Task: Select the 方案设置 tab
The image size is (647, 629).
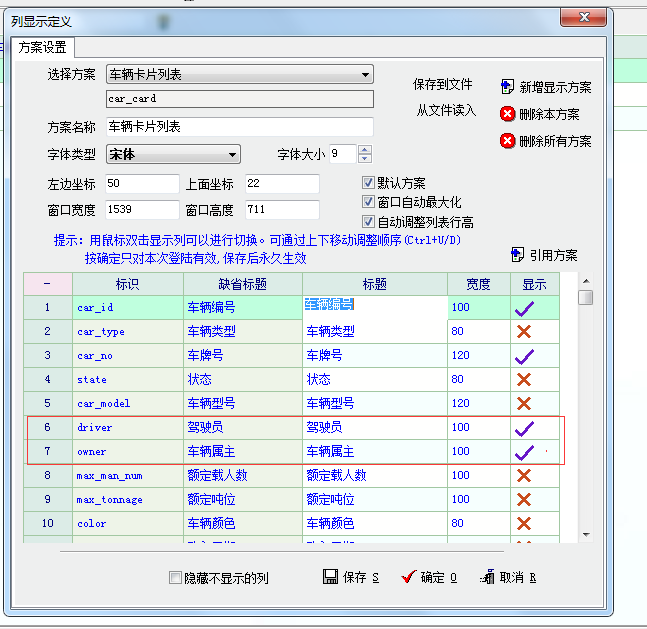Action: [x=42, y=47]
